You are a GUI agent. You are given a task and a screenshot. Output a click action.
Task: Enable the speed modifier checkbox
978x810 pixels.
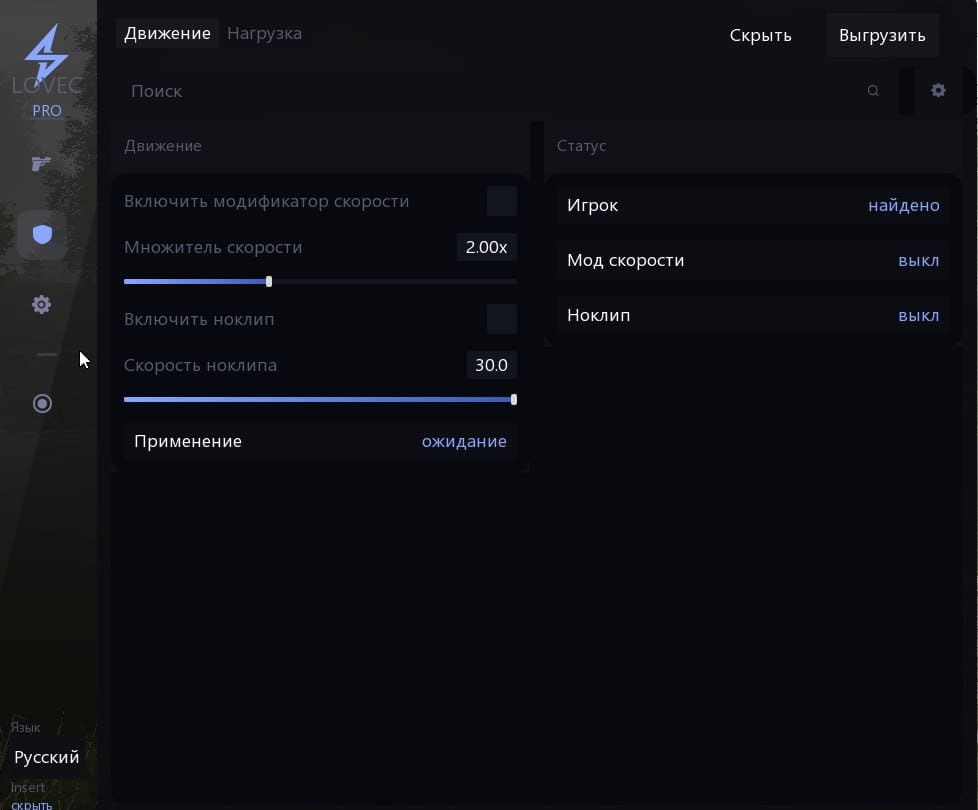(501, 201)
